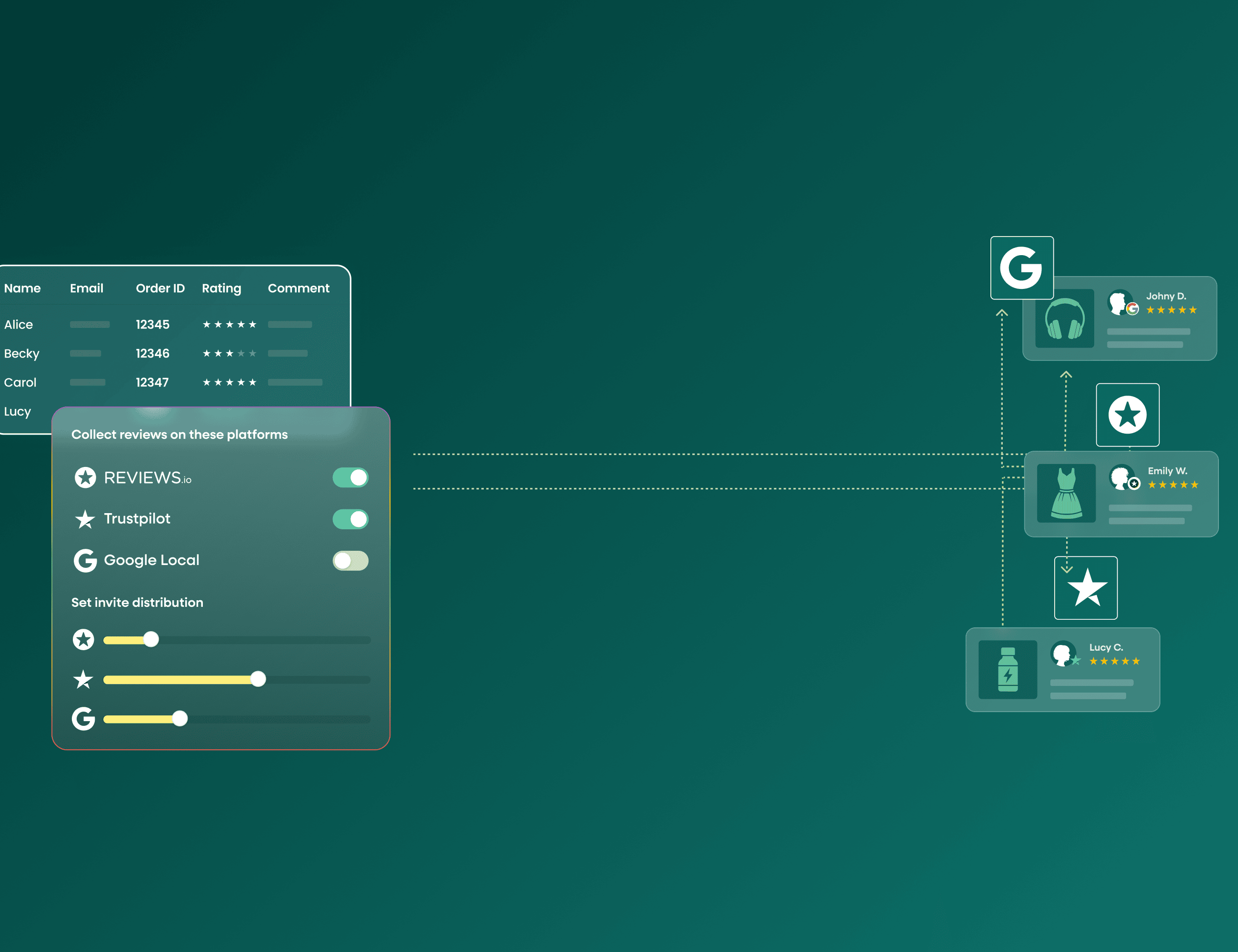Viewport: 1238px width, 952px height.
Task: Select Google G icon beside distribution slider
Action: (83, 719)
